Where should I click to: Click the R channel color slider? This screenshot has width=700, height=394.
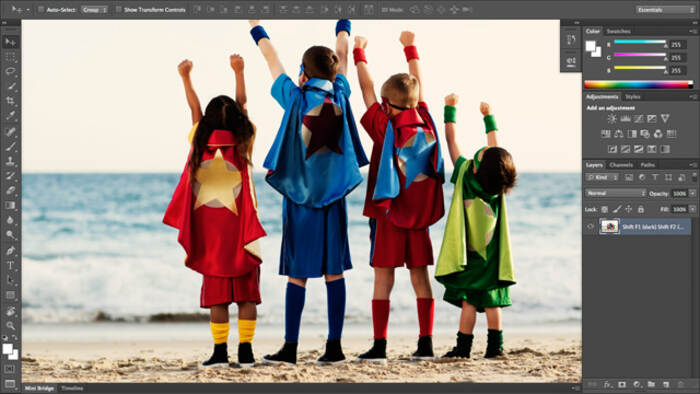click(x=640, y=42)
